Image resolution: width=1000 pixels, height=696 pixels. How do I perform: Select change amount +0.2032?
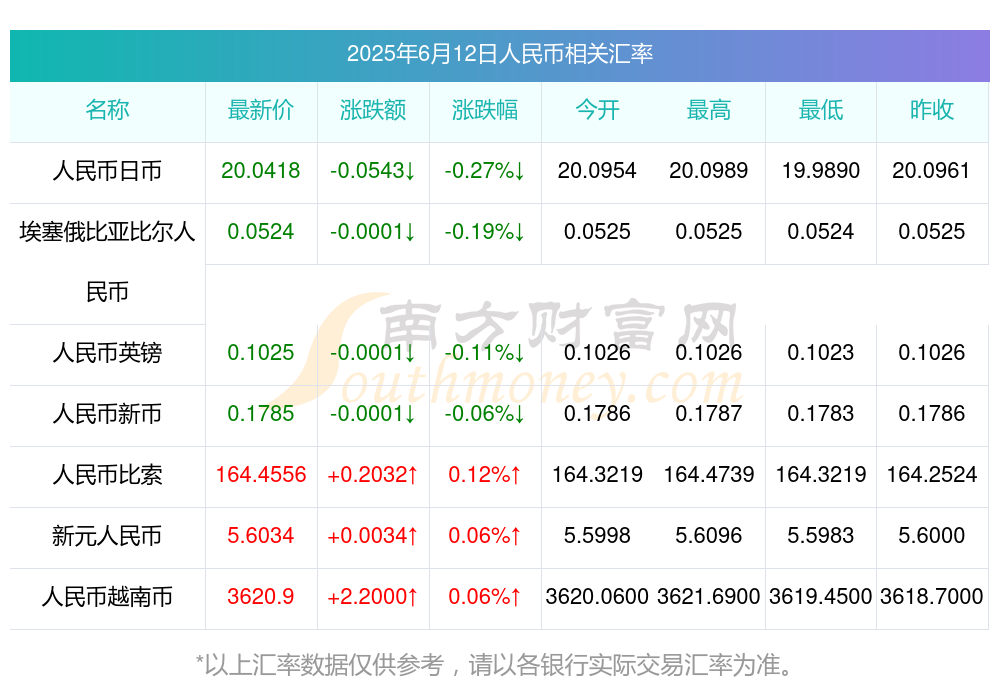tap(373, 475)
